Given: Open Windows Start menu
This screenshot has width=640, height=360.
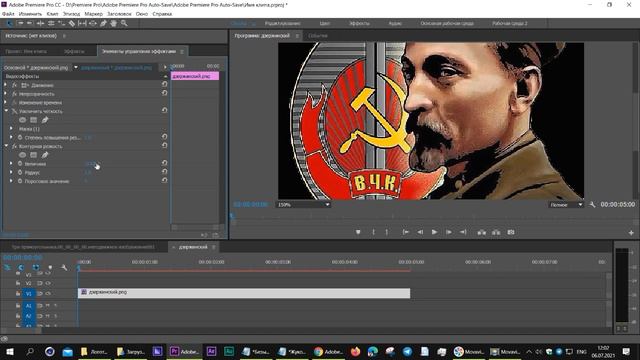Looking at the screenshot, I should coord(9,351).
